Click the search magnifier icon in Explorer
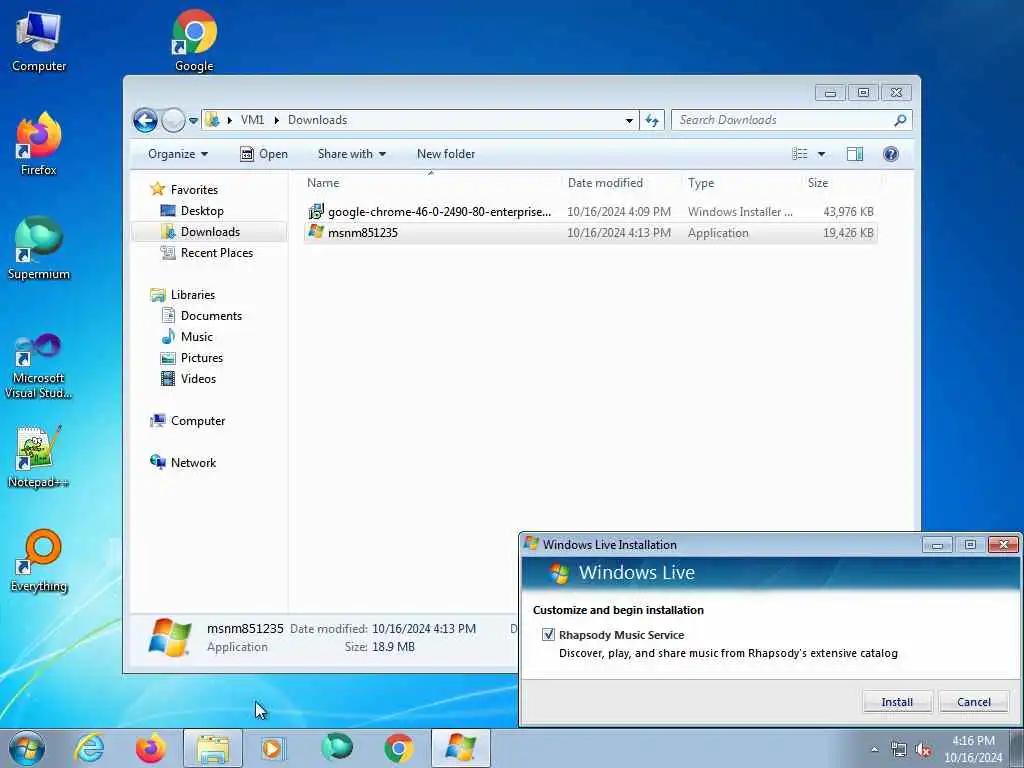 coord(900,120)
